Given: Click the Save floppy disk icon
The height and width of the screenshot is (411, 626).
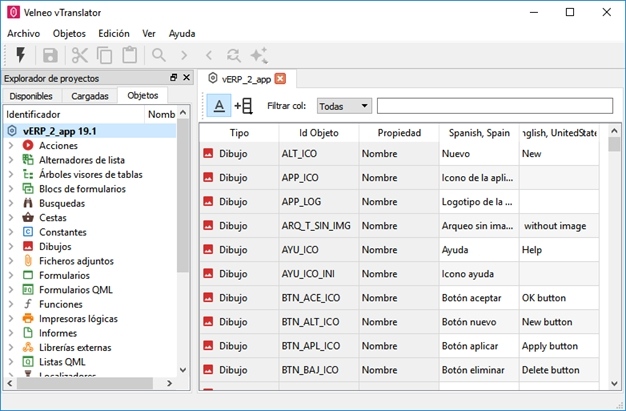Looking at the screenshot, I should coord(50,56).
